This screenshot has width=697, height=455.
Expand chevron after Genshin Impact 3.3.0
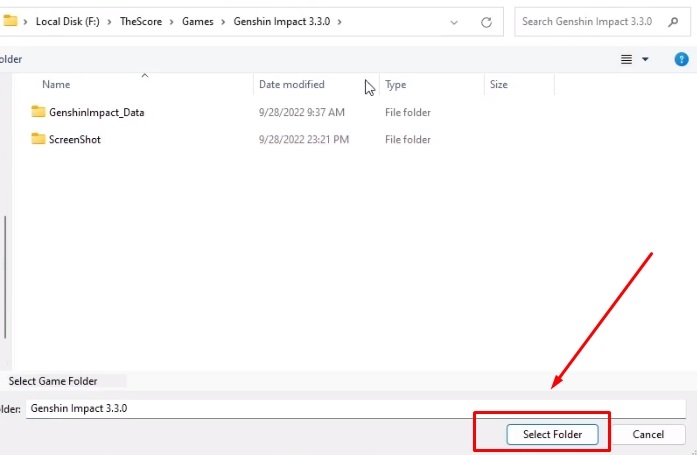click(340, 22)
